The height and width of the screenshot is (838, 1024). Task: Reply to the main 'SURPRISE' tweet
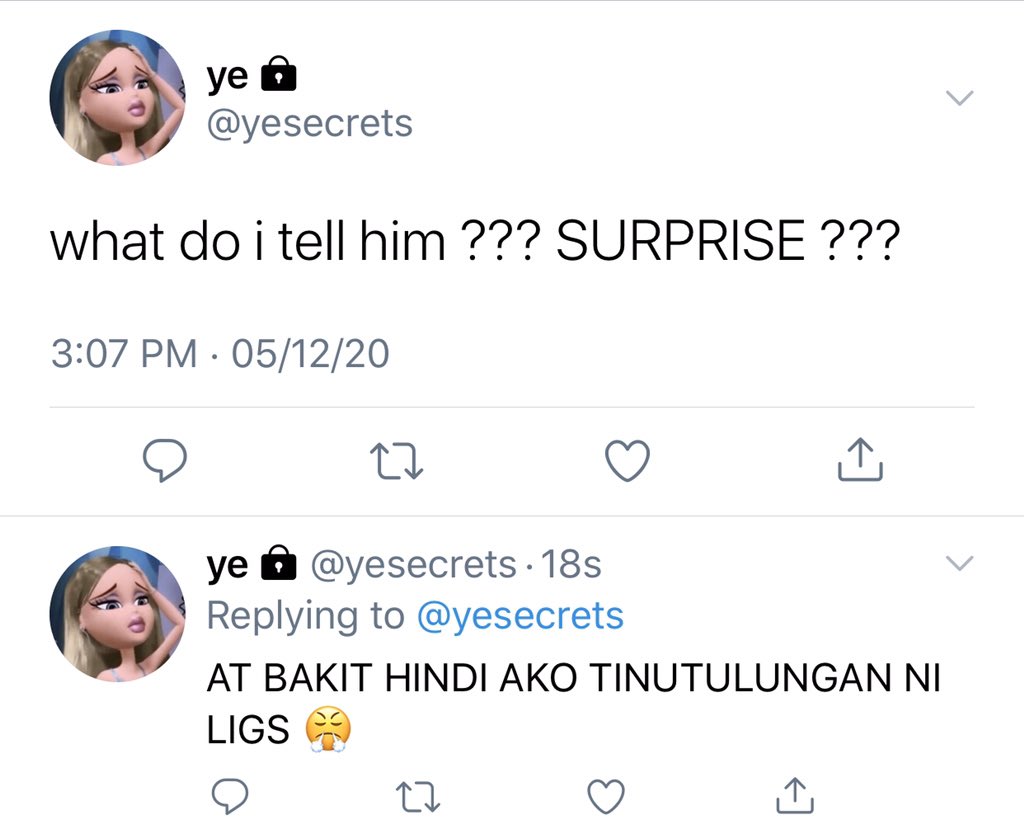point(165,460)
